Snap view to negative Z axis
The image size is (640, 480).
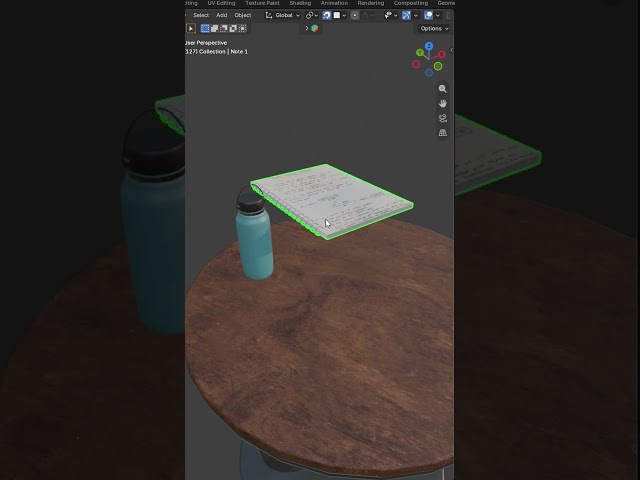[429, 73]
